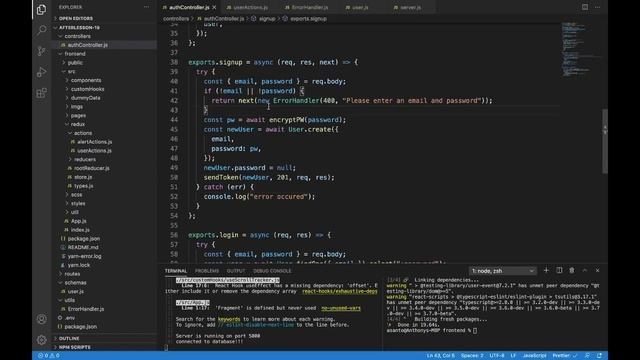Switch to the userActions.js editor tab
640x360 pixels.
[x=250, y=7]
